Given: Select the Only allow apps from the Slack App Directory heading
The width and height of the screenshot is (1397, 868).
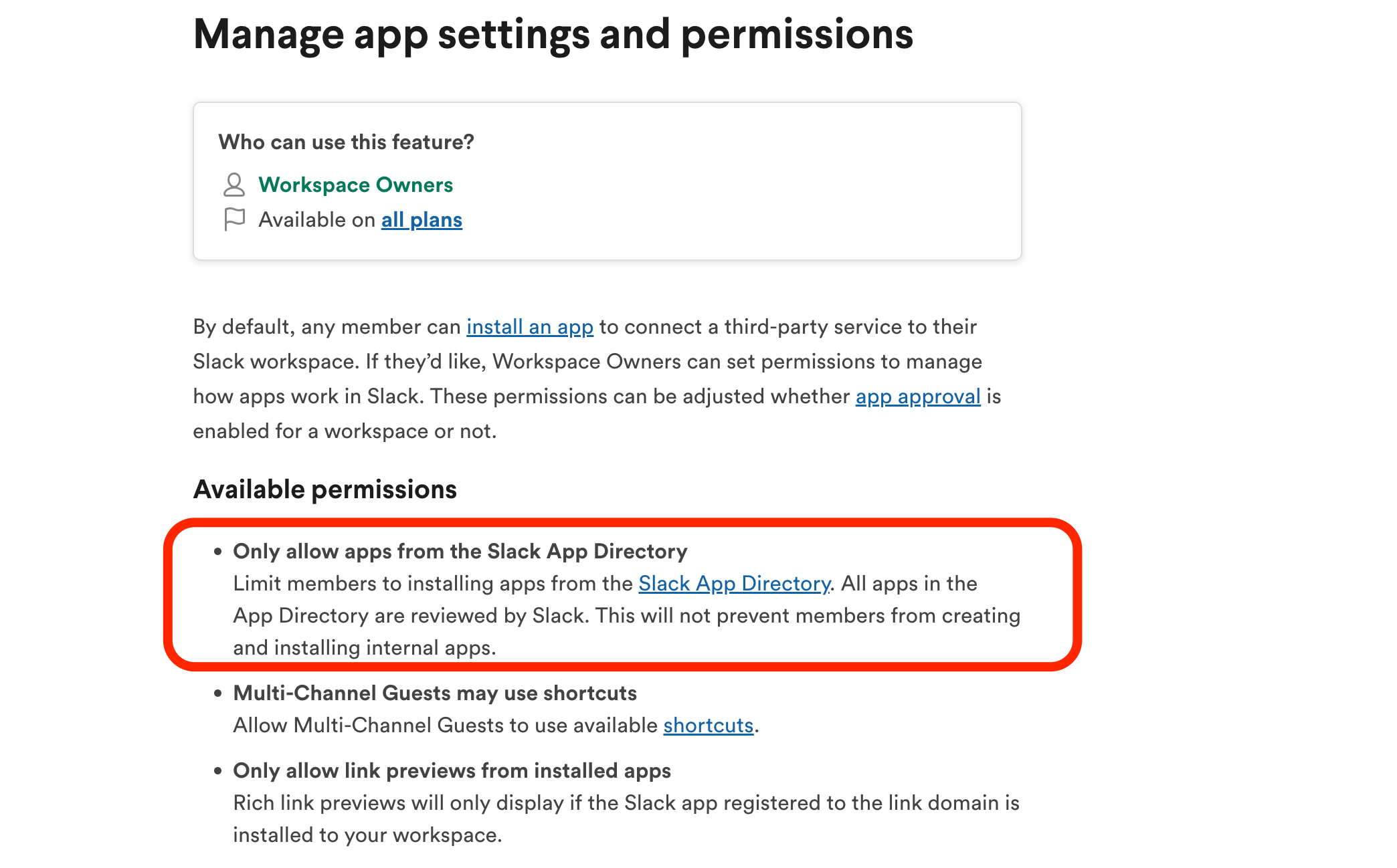Looking at the screenshot, I should 460,551.
